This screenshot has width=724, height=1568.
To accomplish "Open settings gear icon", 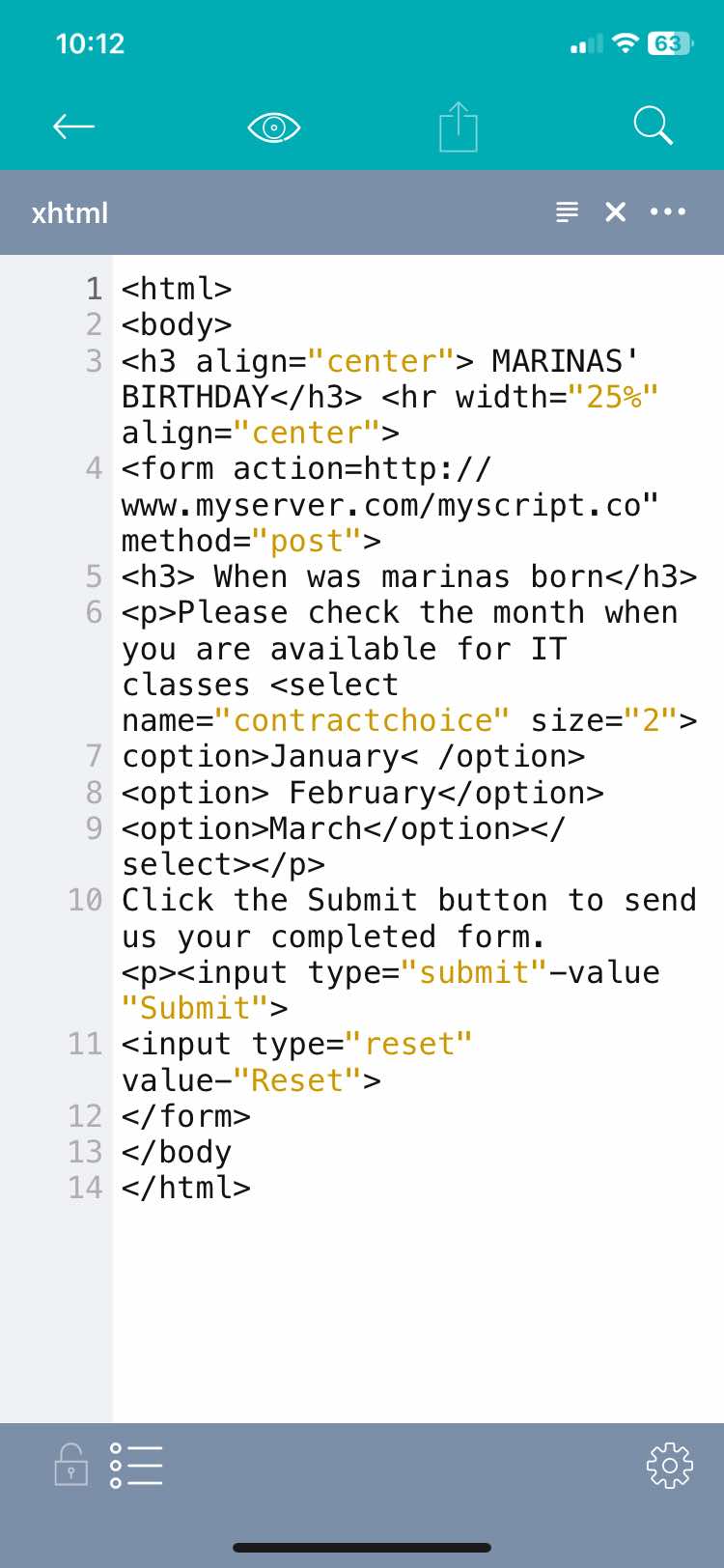I will pyautogui.click(x=670, y=1466).
